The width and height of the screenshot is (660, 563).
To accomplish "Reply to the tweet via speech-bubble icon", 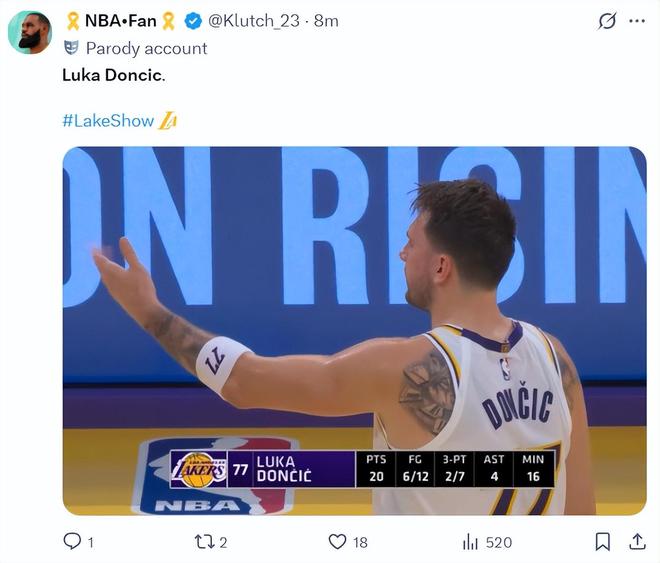I will tap(72, 541).
